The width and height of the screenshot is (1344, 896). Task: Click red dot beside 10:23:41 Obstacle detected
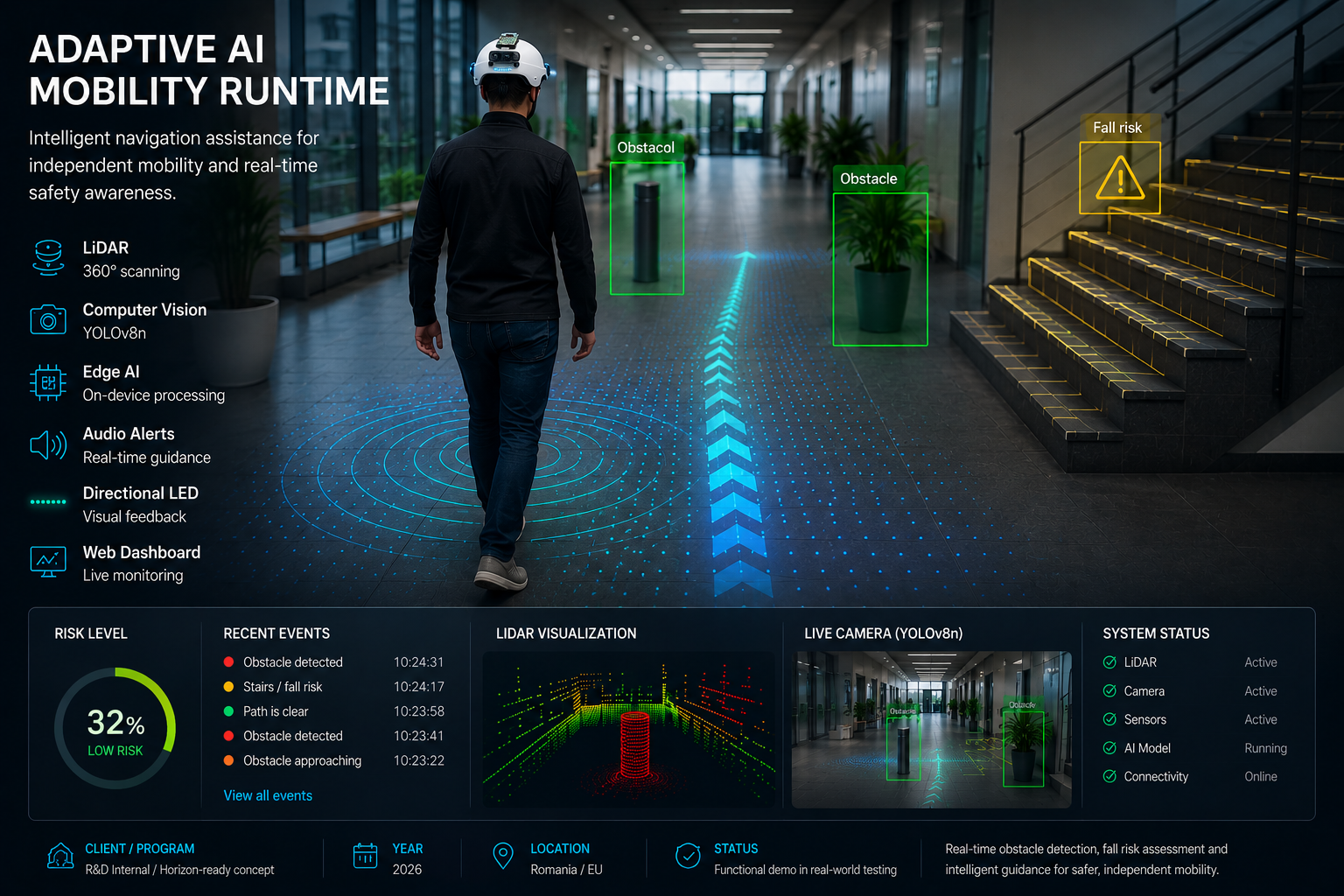coord(228,736)
